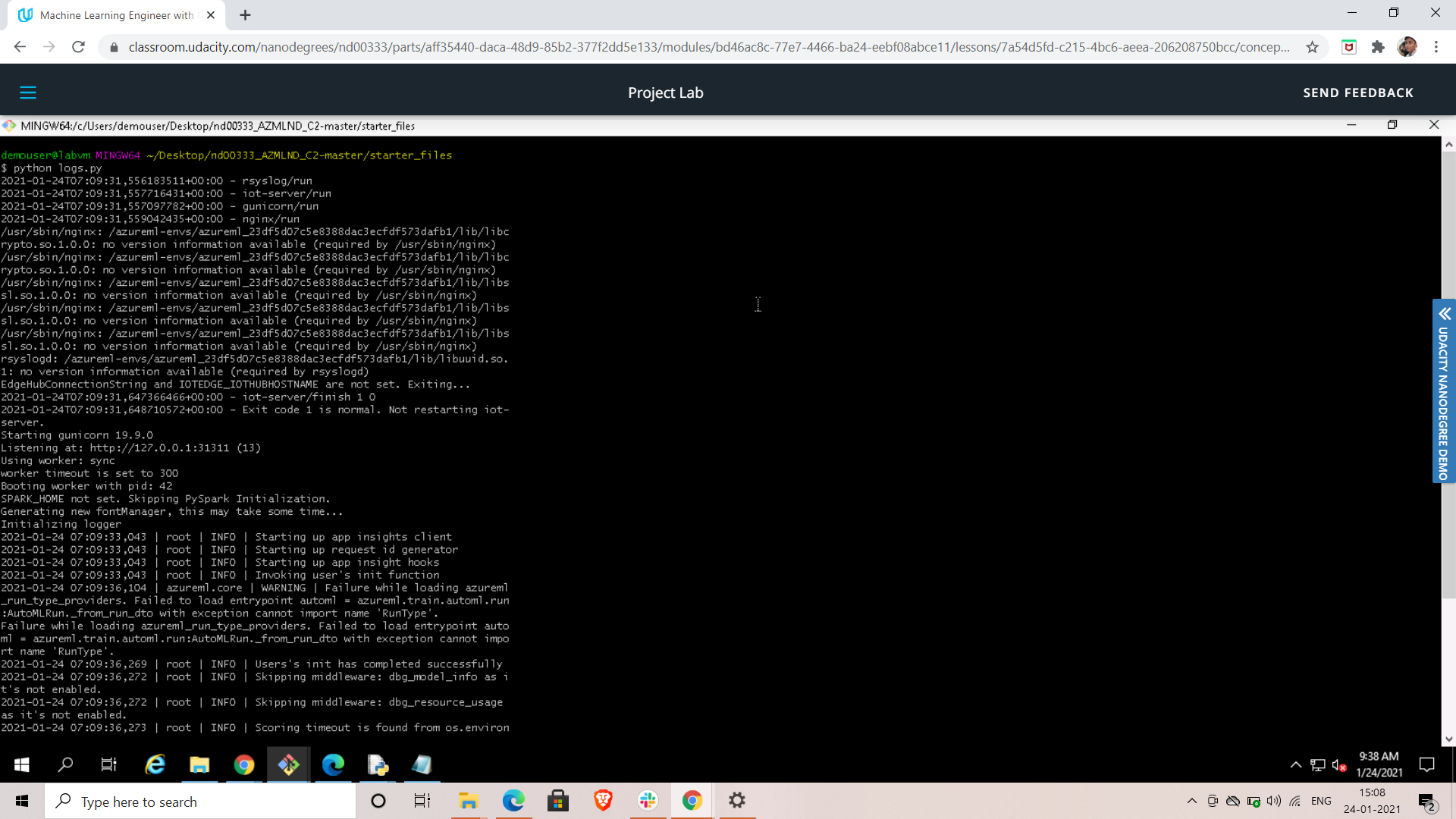Reload the current browser page

78,47
